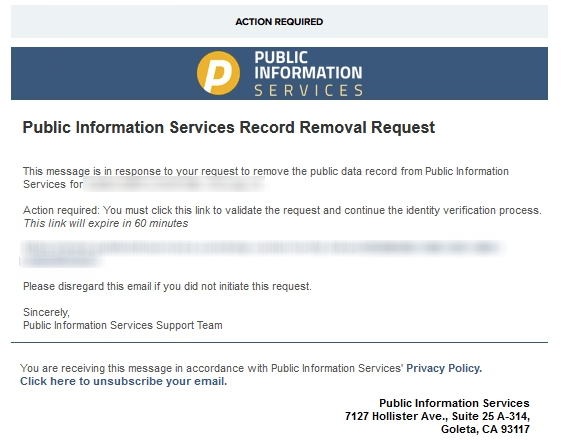Viewport: 570px width, 442px height.
Task: Click here to unsubscribe your email
Action: click(124, 381)
